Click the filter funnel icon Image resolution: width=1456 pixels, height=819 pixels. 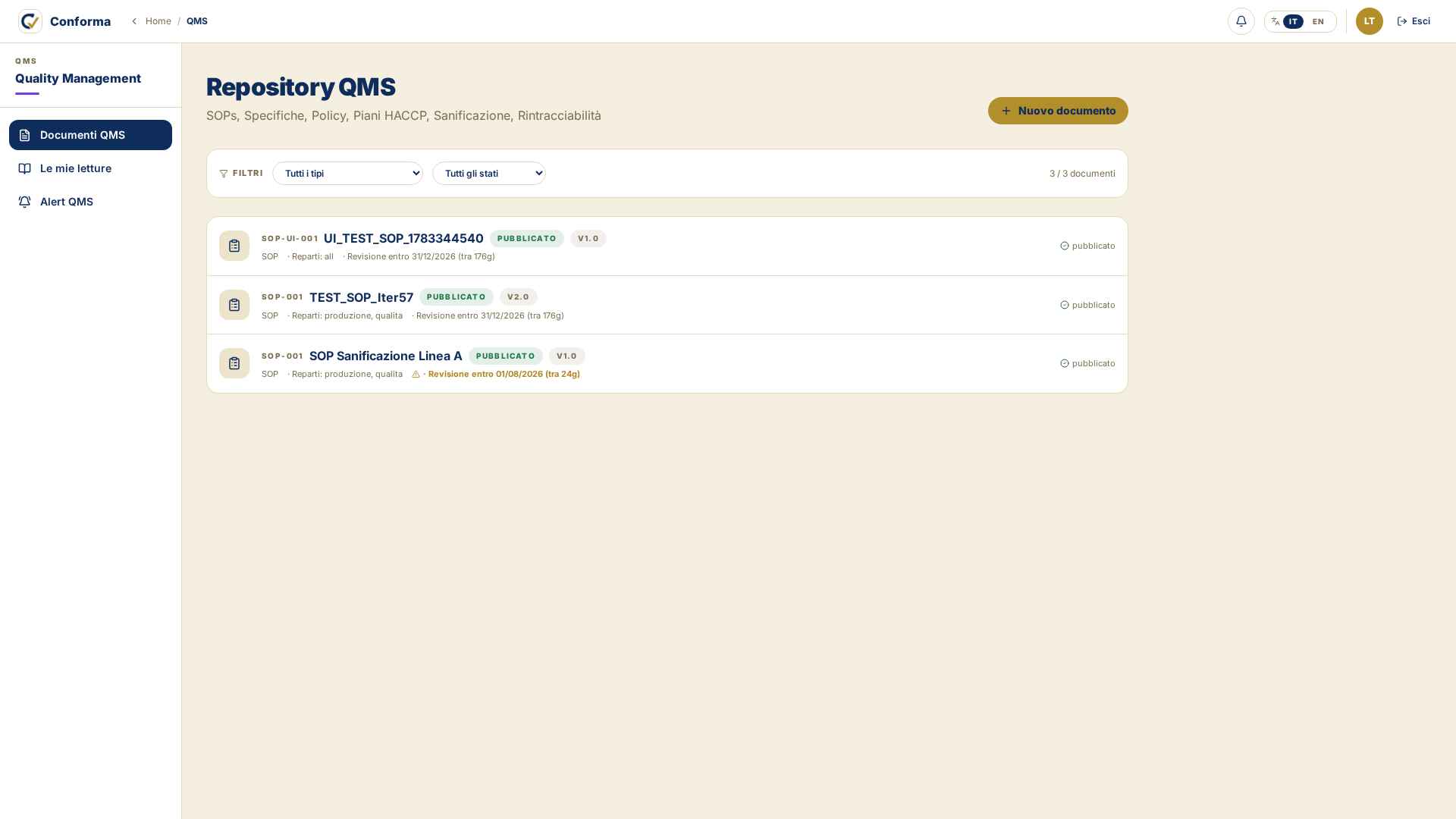224,174
